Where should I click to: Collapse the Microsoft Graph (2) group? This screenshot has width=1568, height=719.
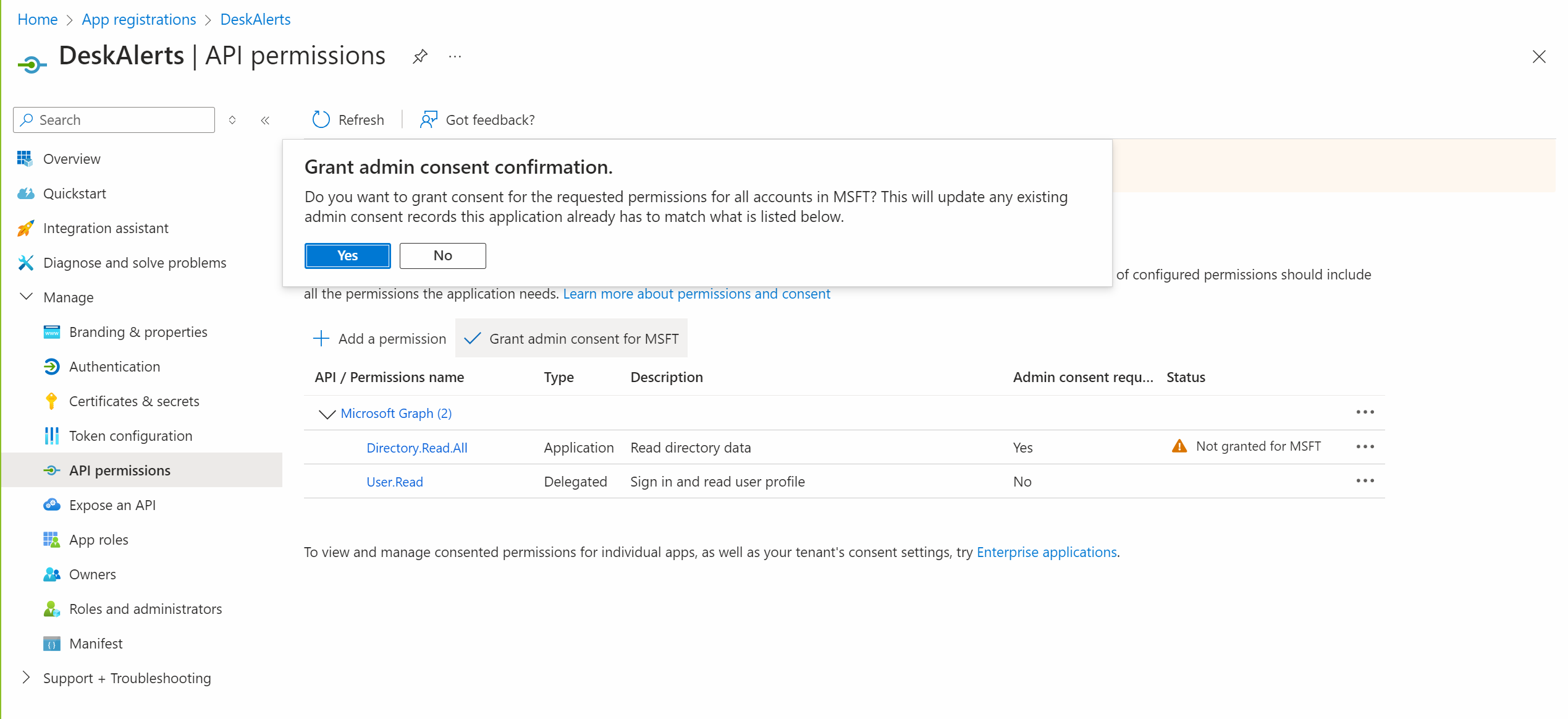(x=326, y=414)
